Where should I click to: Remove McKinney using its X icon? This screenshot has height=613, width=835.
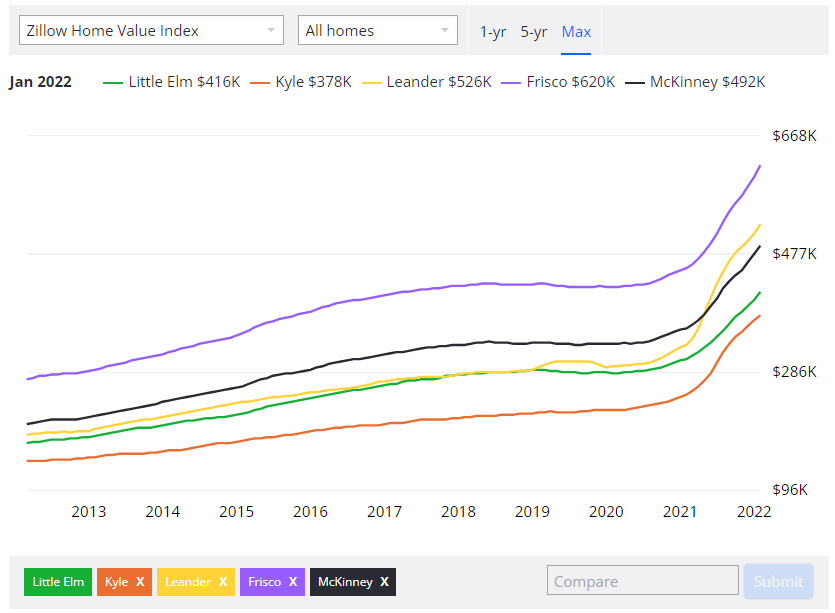[x=384, y=582]
